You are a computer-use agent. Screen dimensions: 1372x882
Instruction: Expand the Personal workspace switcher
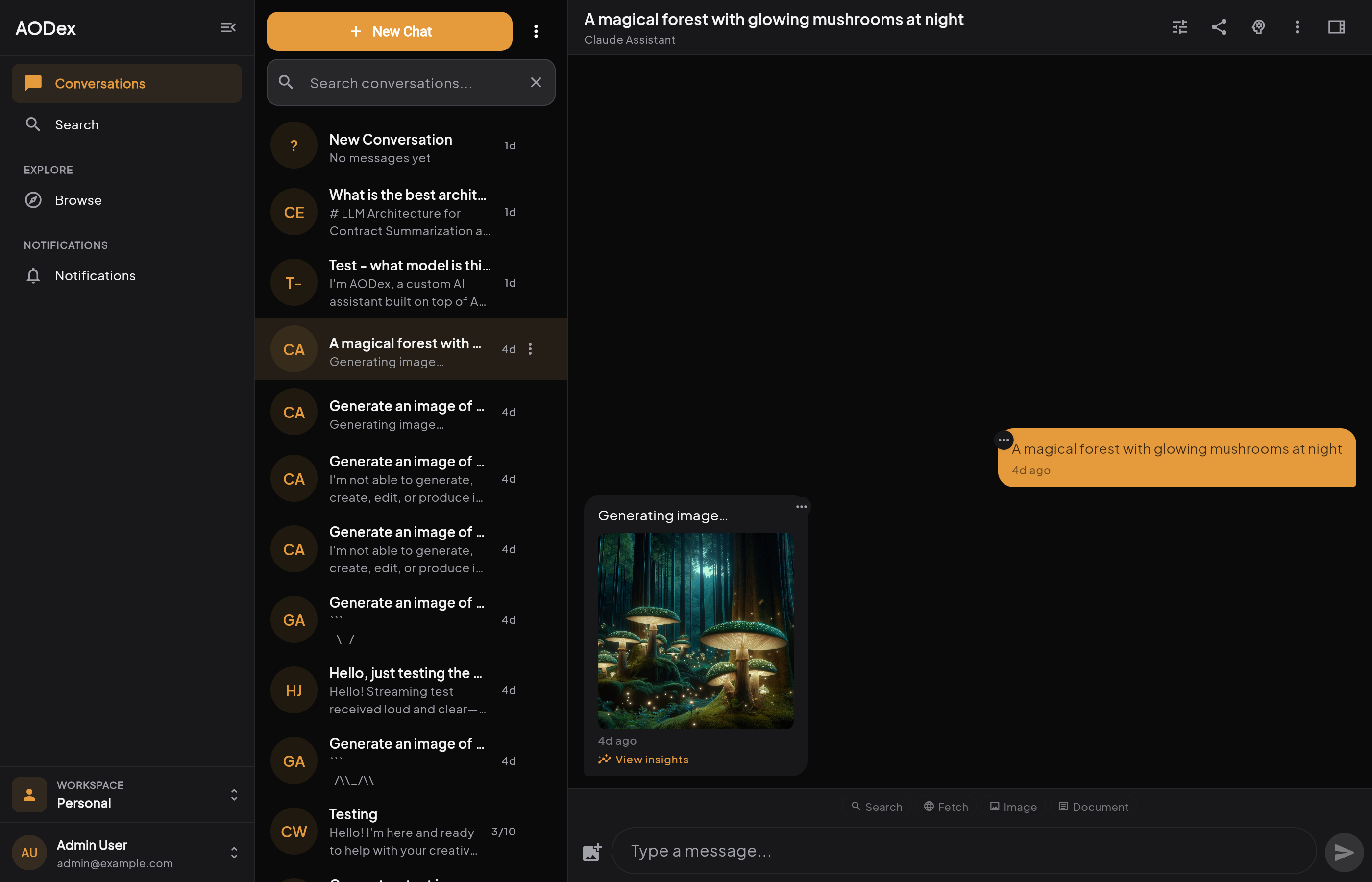234,794
